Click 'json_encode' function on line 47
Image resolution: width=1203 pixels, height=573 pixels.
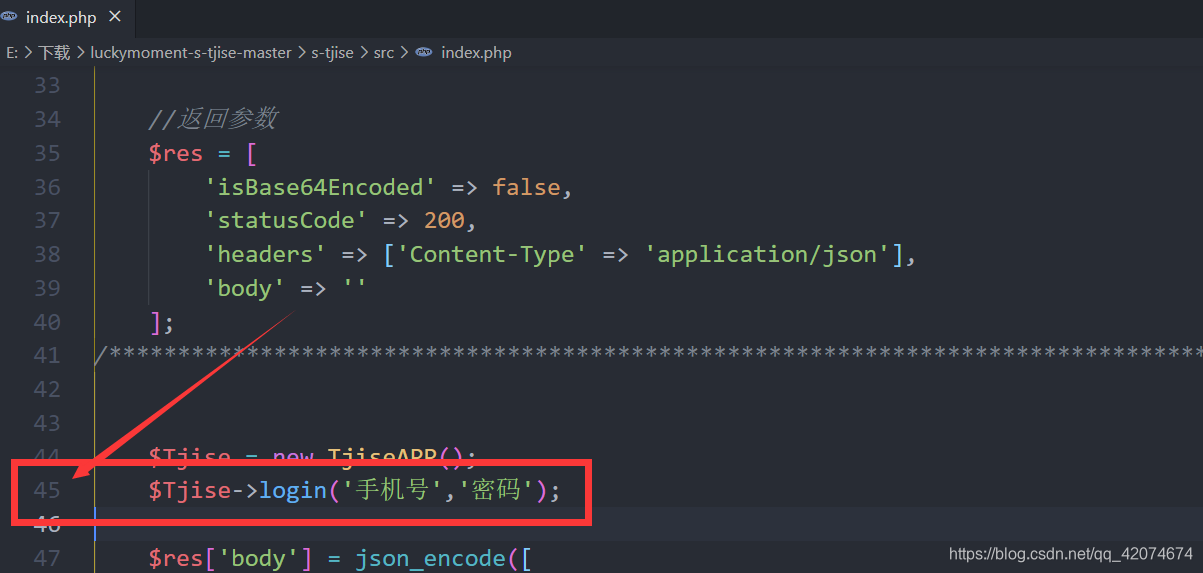[430, 558]
